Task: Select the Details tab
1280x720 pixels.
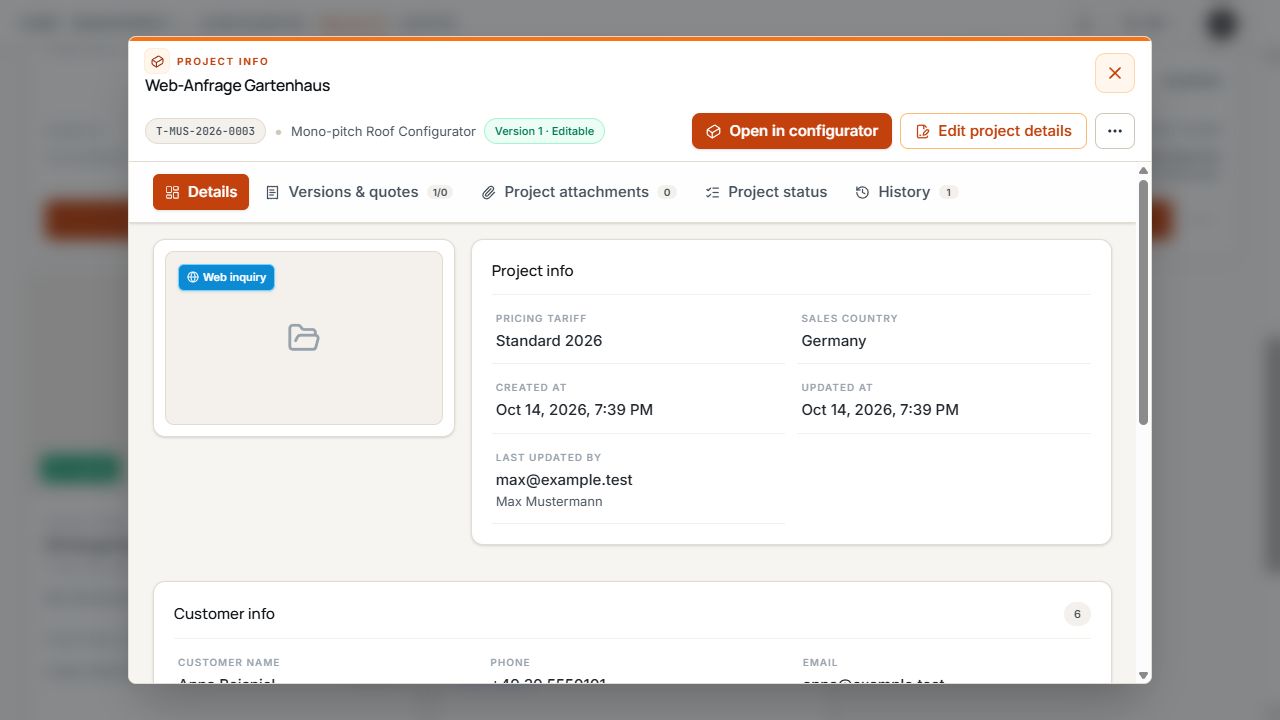Action: [201, 192]
